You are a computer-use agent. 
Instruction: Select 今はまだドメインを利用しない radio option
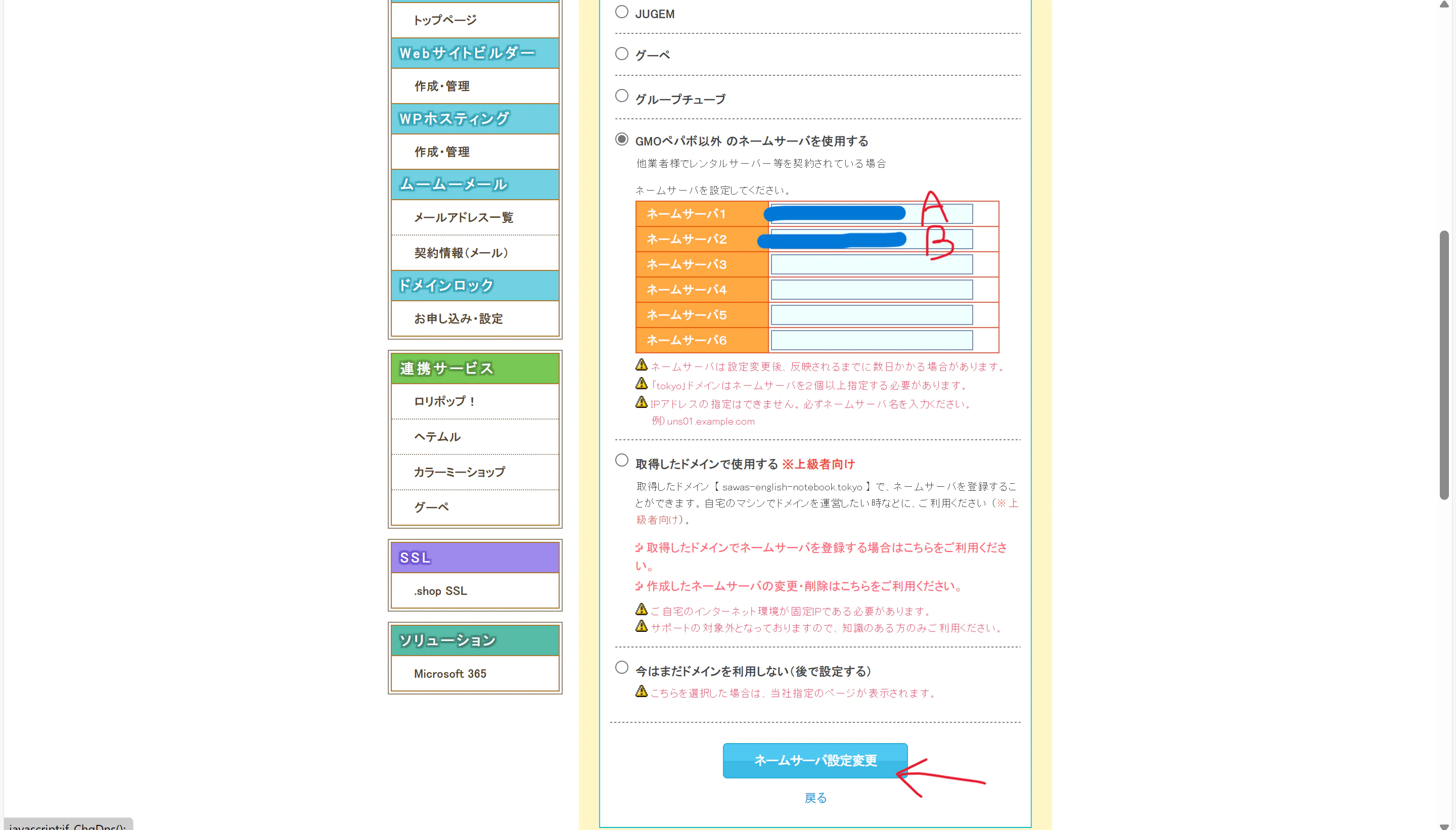pos(621,667)
